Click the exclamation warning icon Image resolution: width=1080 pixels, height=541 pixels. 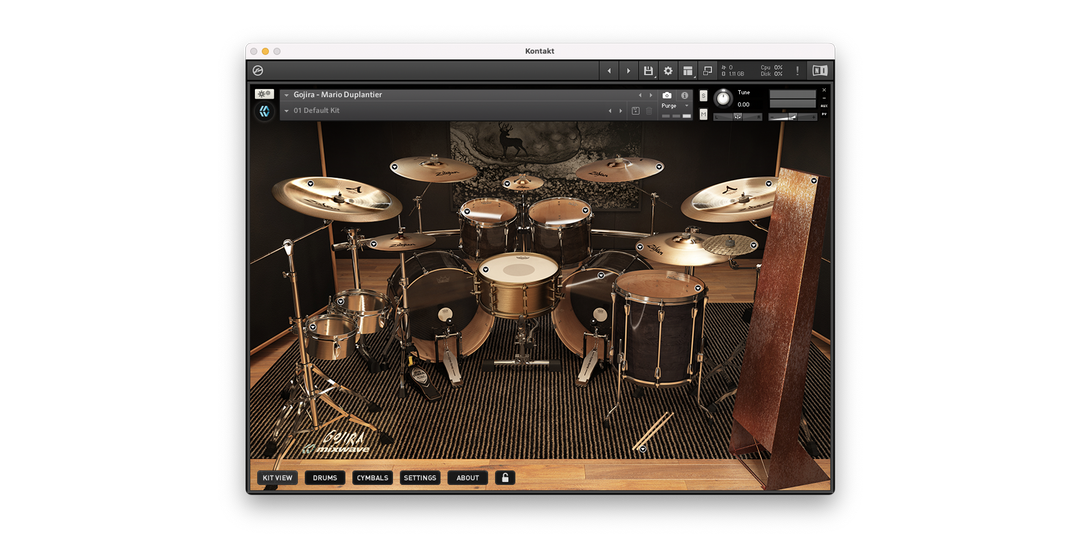click(x=797, y=71)
